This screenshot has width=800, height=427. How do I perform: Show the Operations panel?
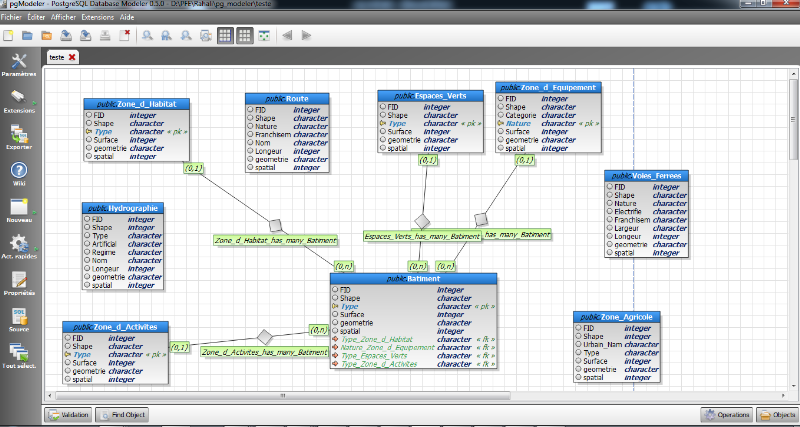point(726,414)
